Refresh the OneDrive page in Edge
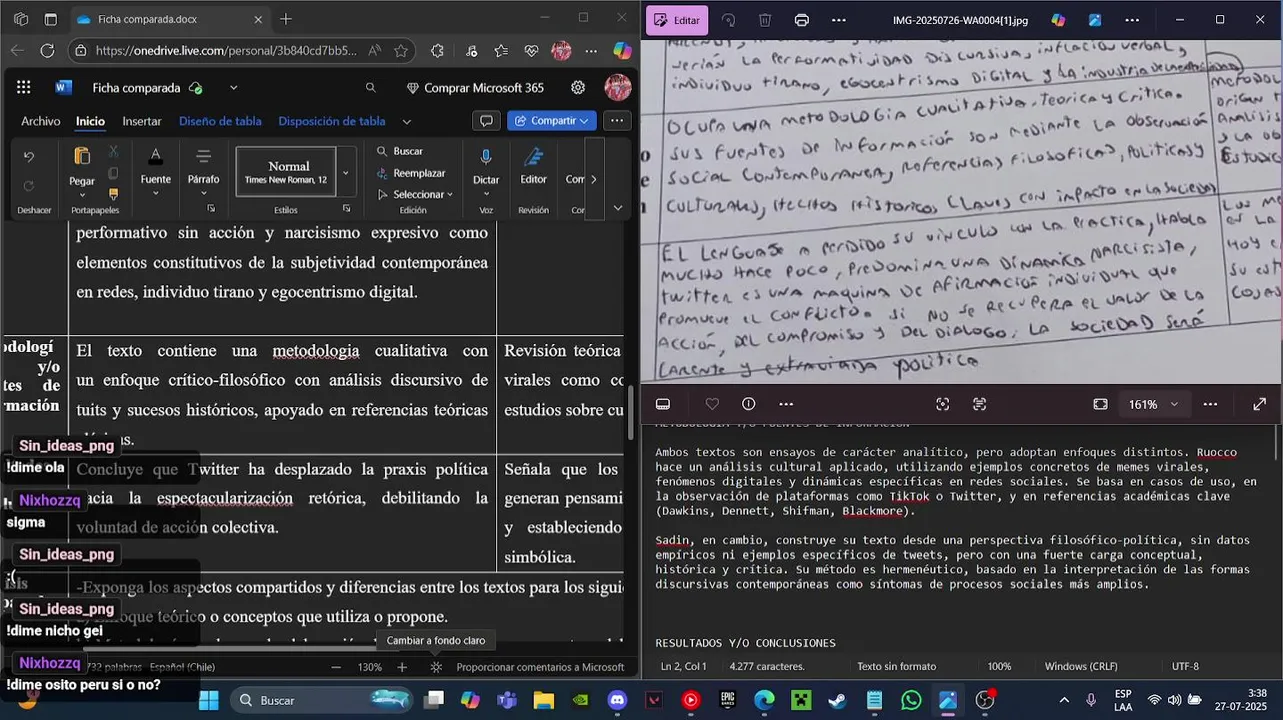1283x720 pixels. (x=47, y=50)
